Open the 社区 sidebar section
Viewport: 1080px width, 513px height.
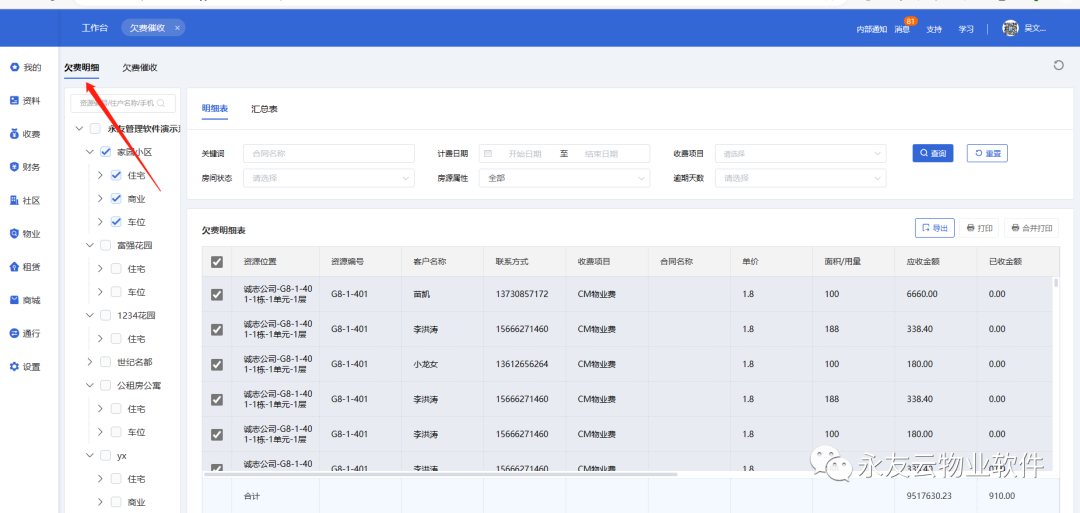point(25,200)
